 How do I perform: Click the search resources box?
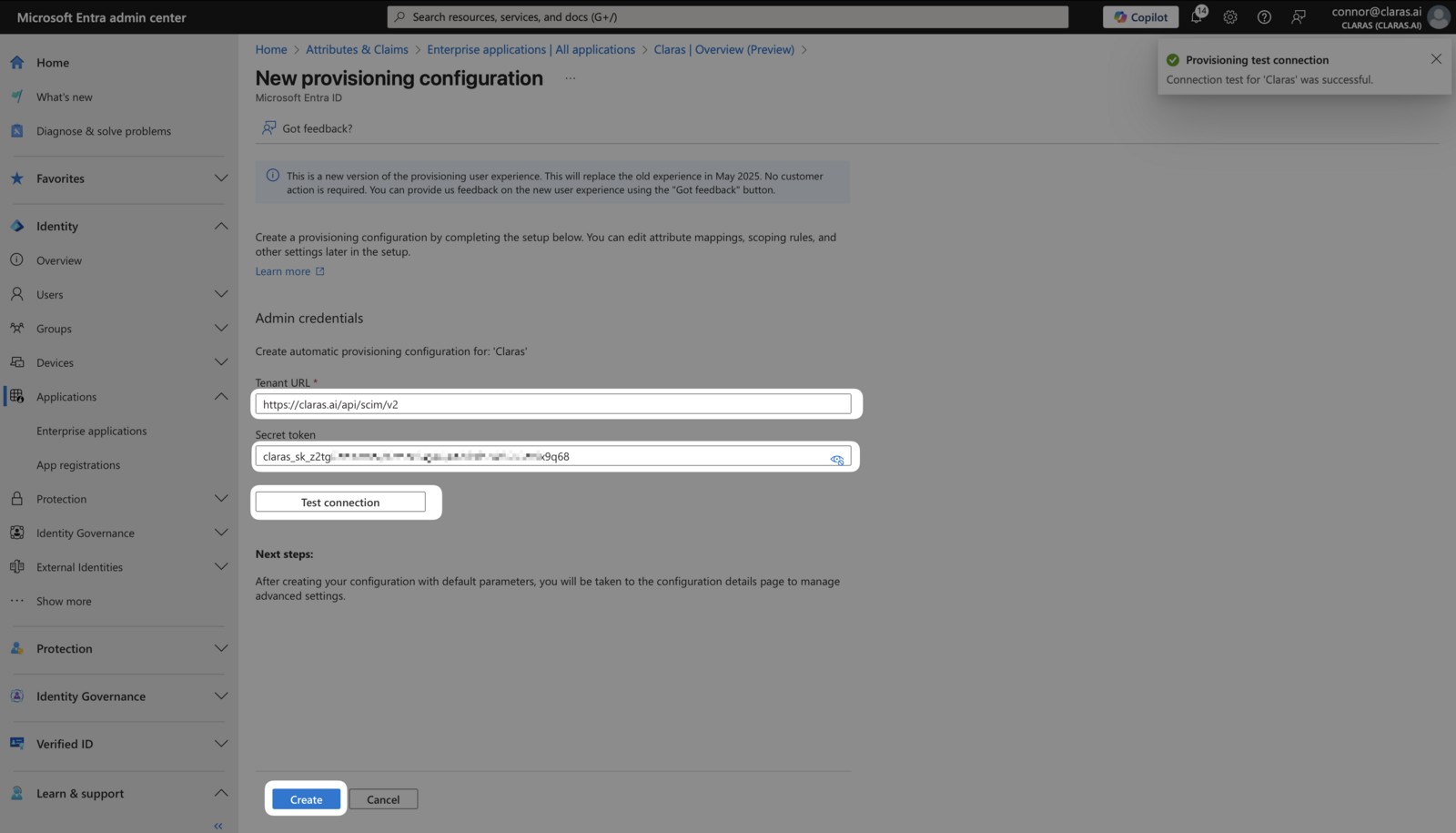point(728,16)
